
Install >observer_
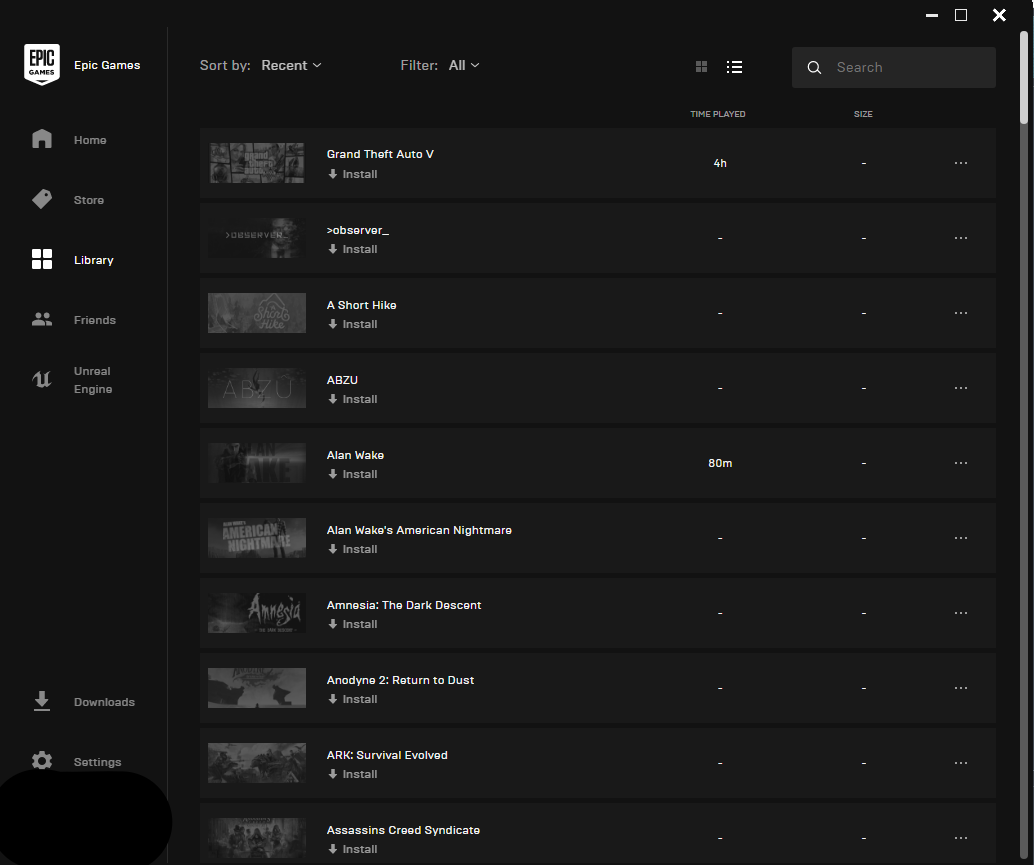click(353, 249)
